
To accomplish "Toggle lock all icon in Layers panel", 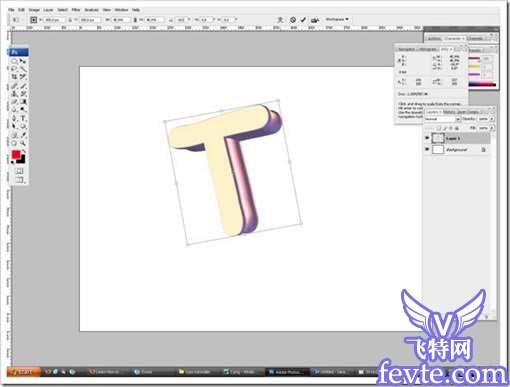I will (x=457, y=128).
